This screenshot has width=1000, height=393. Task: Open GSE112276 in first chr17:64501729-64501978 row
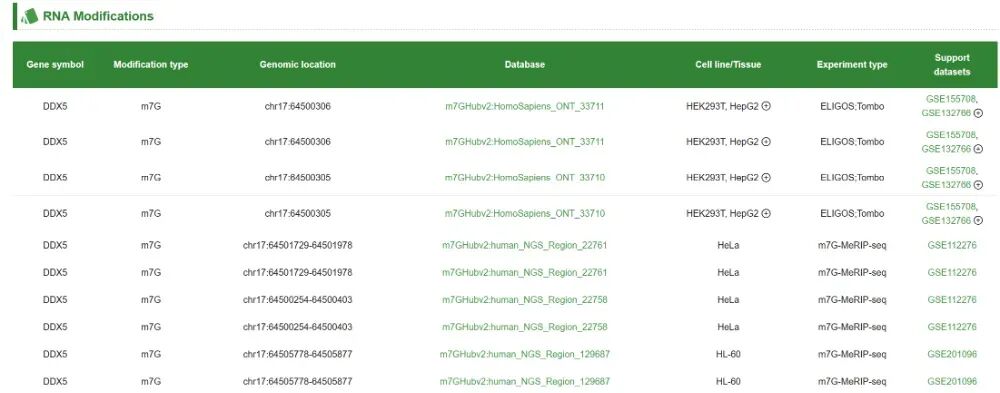952,245
